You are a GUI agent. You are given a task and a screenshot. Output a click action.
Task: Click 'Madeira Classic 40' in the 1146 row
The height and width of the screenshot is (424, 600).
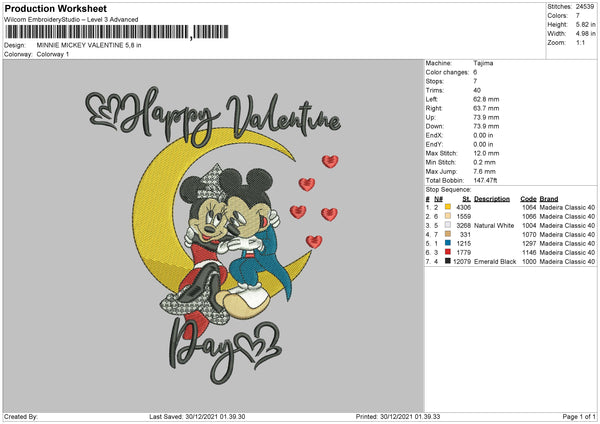coord(567,253)
